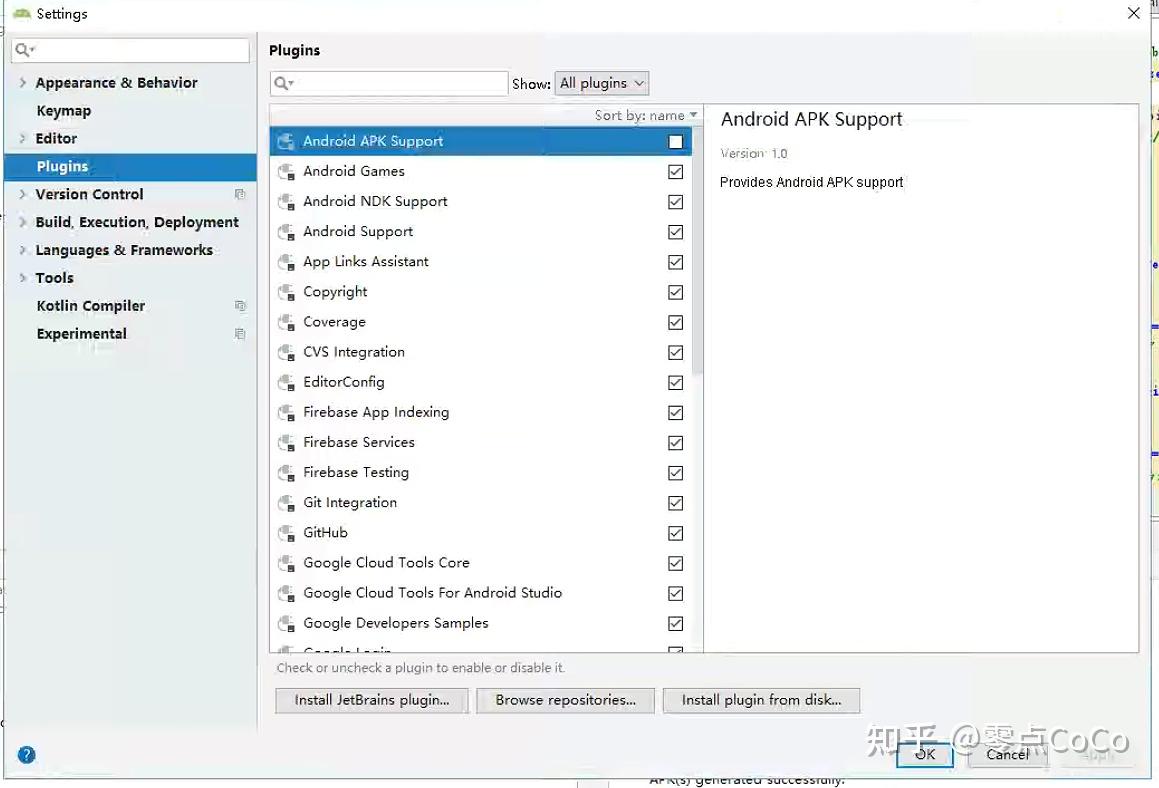Uncheck the Android Games plugin
This screenshot has height=788, width=1159.
(676, 171)
